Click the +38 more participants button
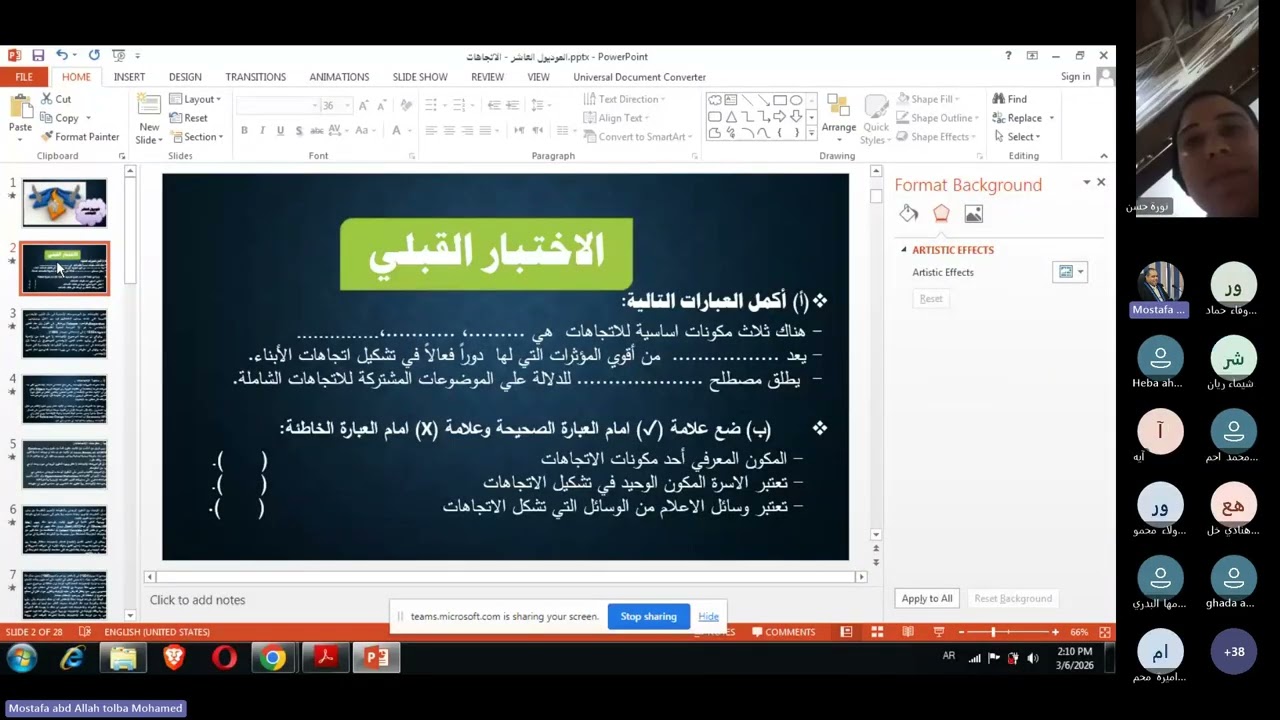Image resolution: width=1280 pixels, height=720 pixels. [1234, 652]
